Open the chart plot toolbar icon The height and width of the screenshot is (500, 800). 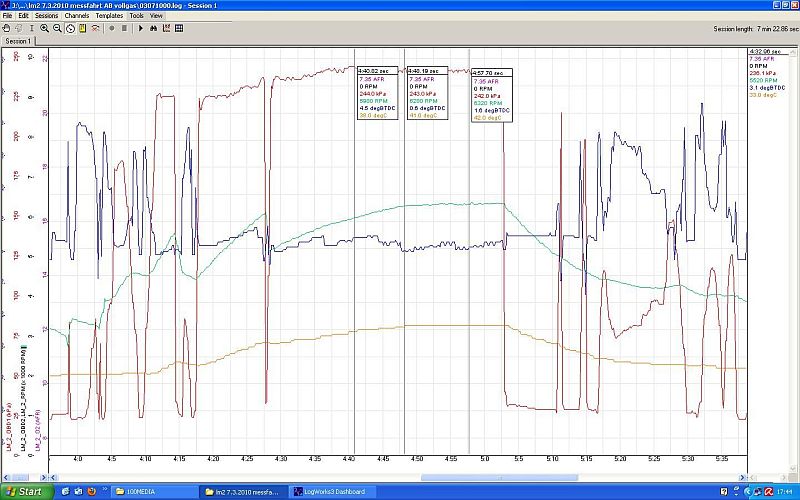(x=166, y=29)
